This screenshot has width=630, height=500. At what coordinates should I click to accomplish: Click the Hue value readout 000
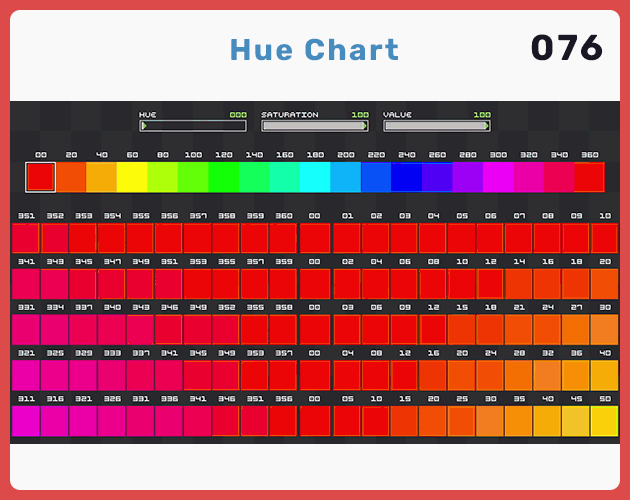[238, 115]
